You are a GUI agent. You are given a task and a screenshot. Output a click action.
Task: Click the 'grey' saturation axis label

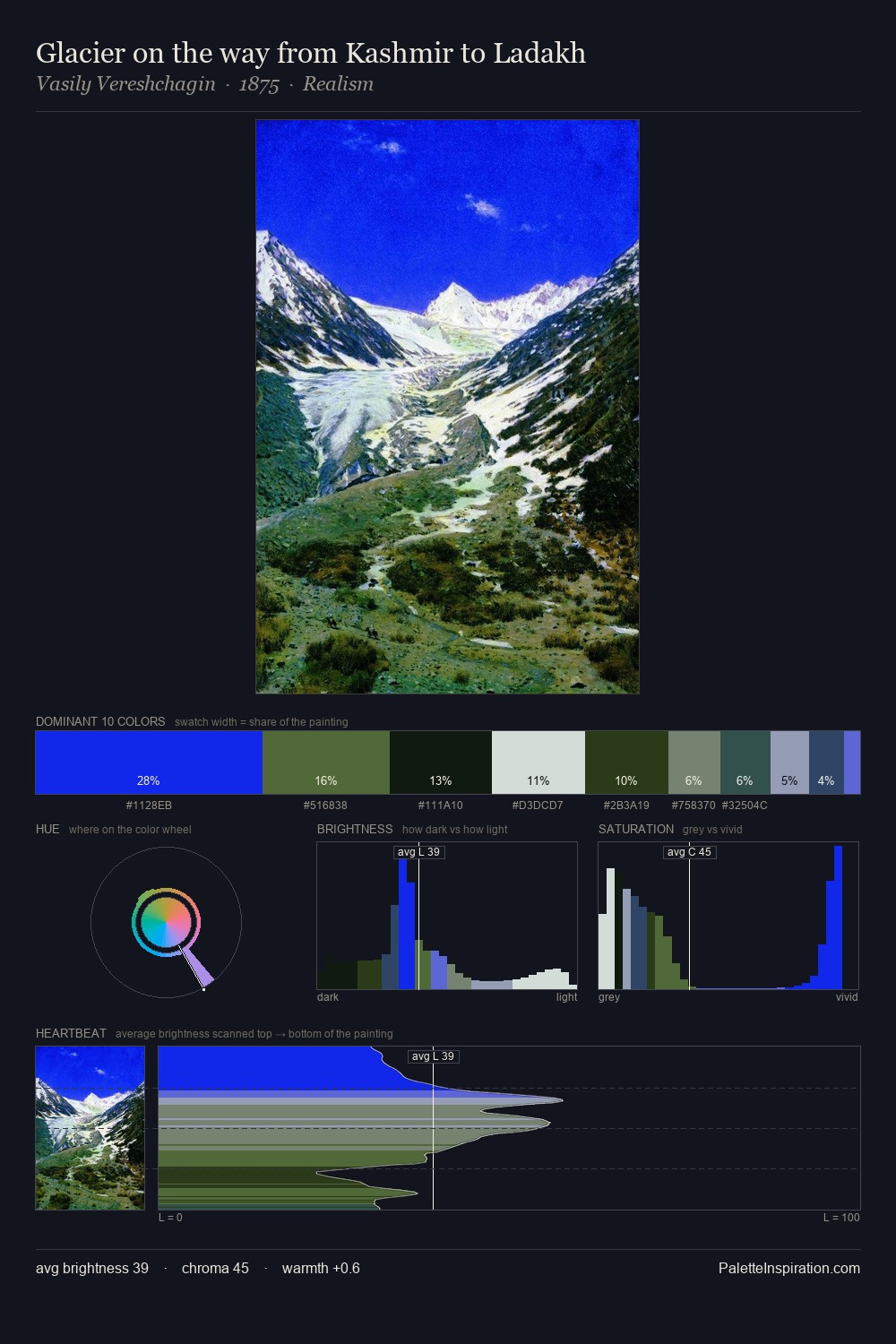[x=609, y=997]
